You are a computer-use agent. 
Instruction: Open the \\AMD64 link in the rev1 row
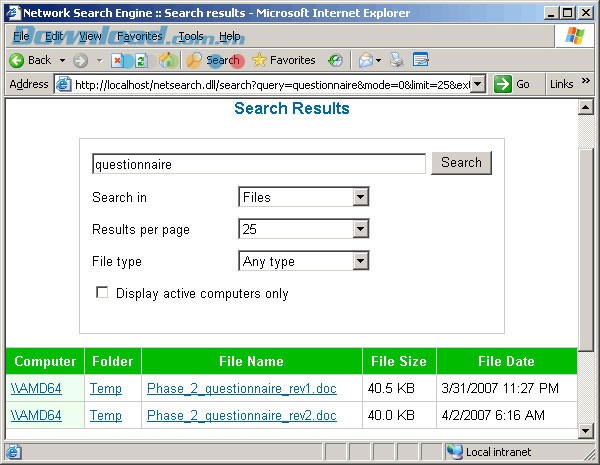click(x=36, y=388)
